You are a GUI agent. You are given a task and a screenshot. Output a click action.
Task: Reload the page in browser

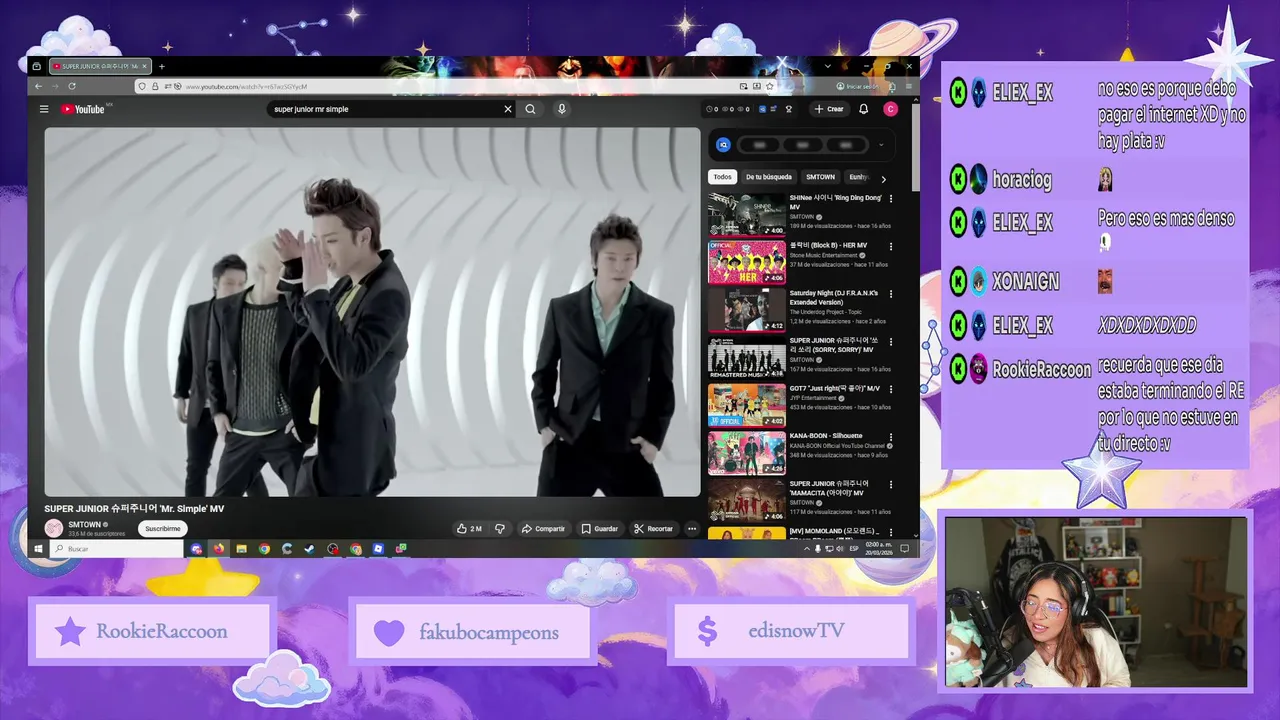70,87
